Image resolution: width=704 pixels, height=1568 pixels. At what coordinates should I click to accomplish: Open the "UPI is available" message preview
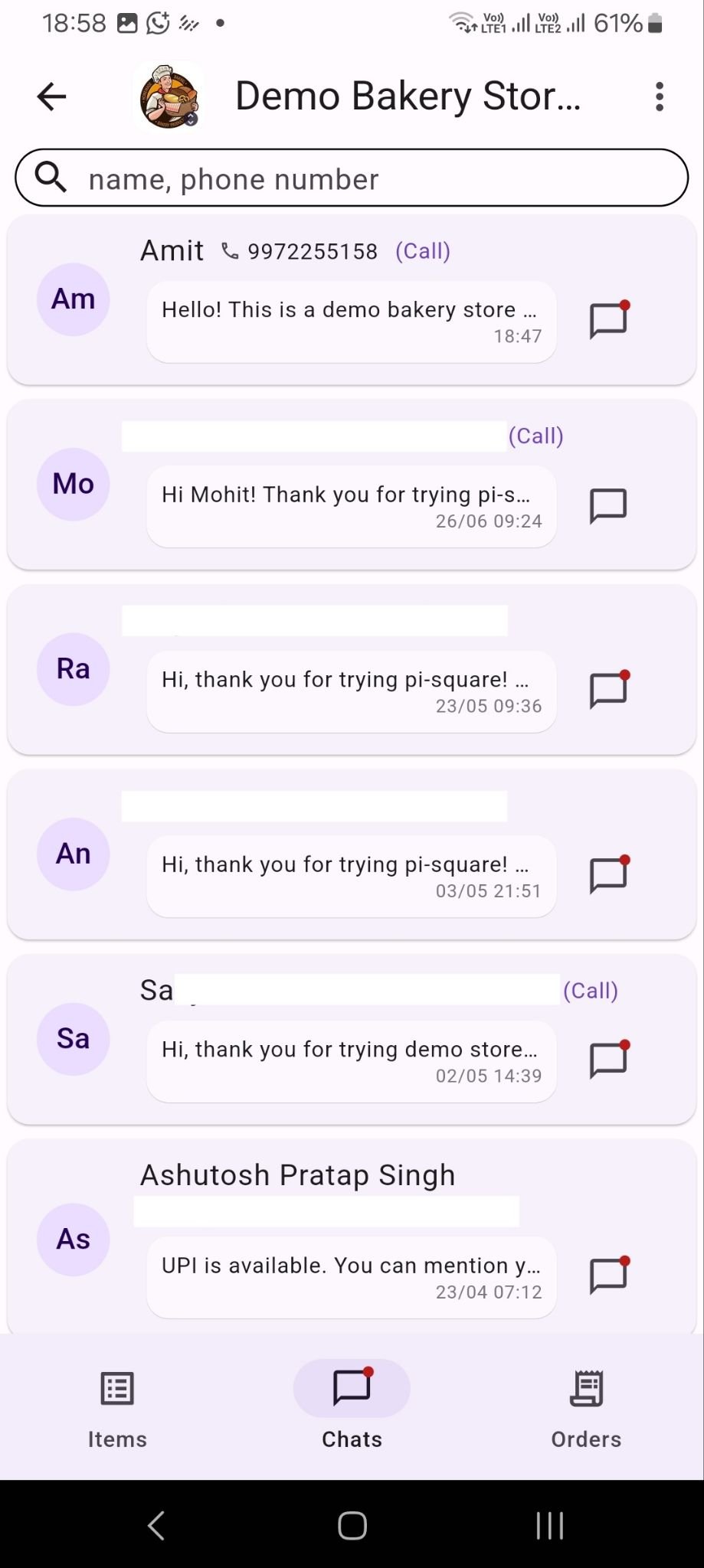click(x=351, y=1277)
